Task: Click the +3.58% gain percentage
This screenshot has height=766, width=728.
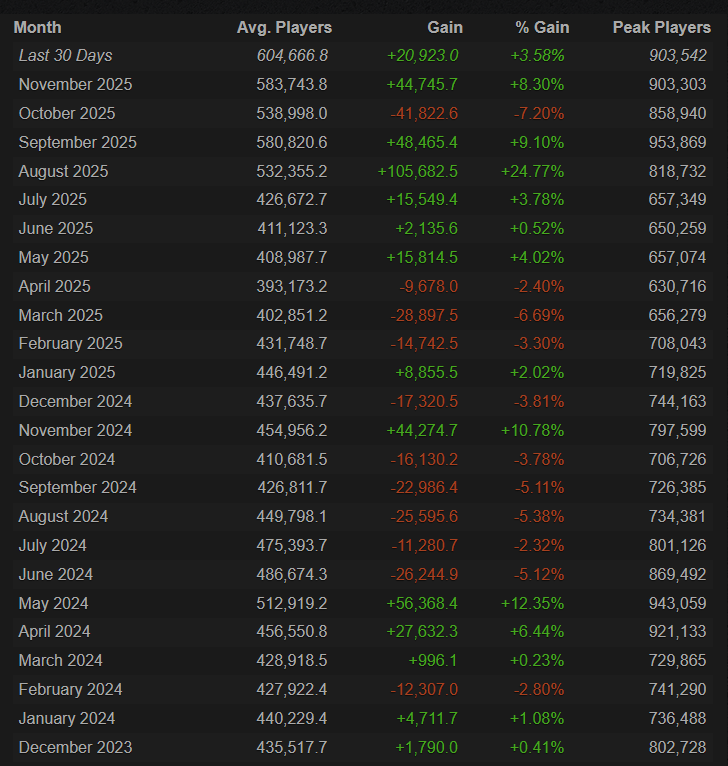Action: [537, 56]
